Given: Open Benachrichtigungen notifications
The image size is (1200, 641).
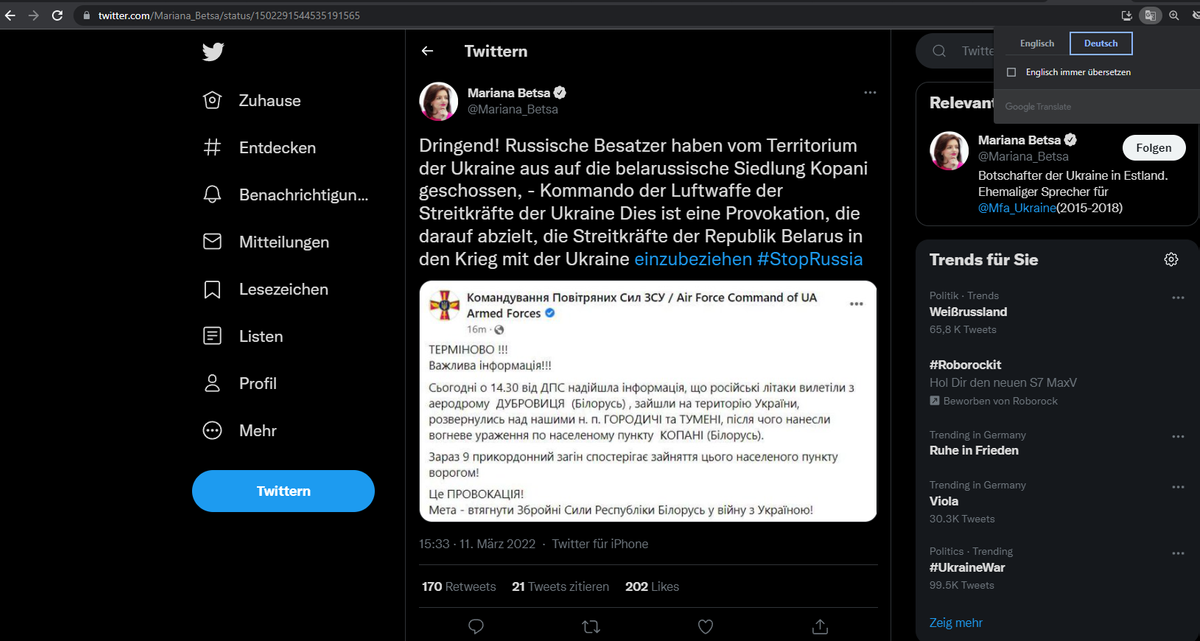Looking at the screenshot, I should click(x=285, y=194).
